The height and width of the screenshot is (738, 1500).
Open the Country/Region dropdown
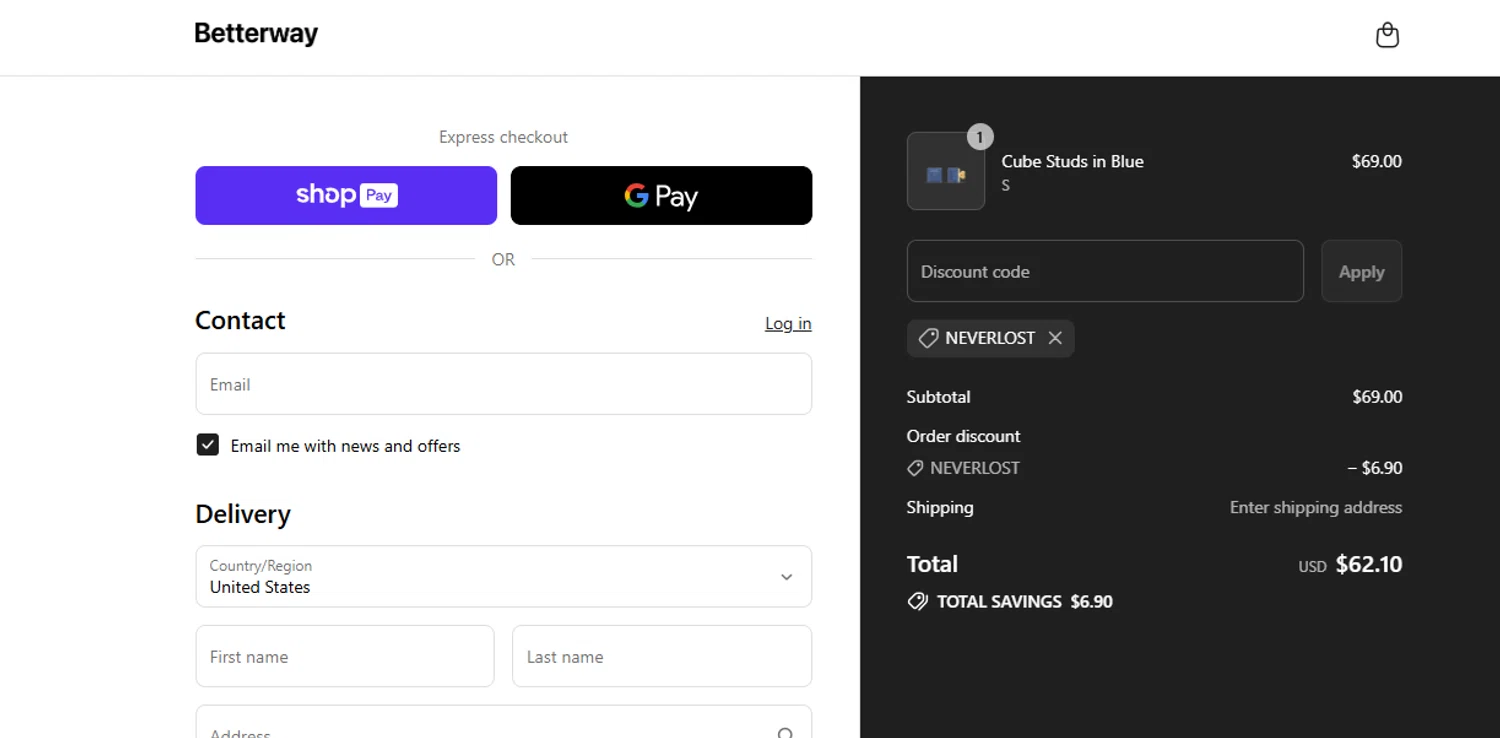504,576
